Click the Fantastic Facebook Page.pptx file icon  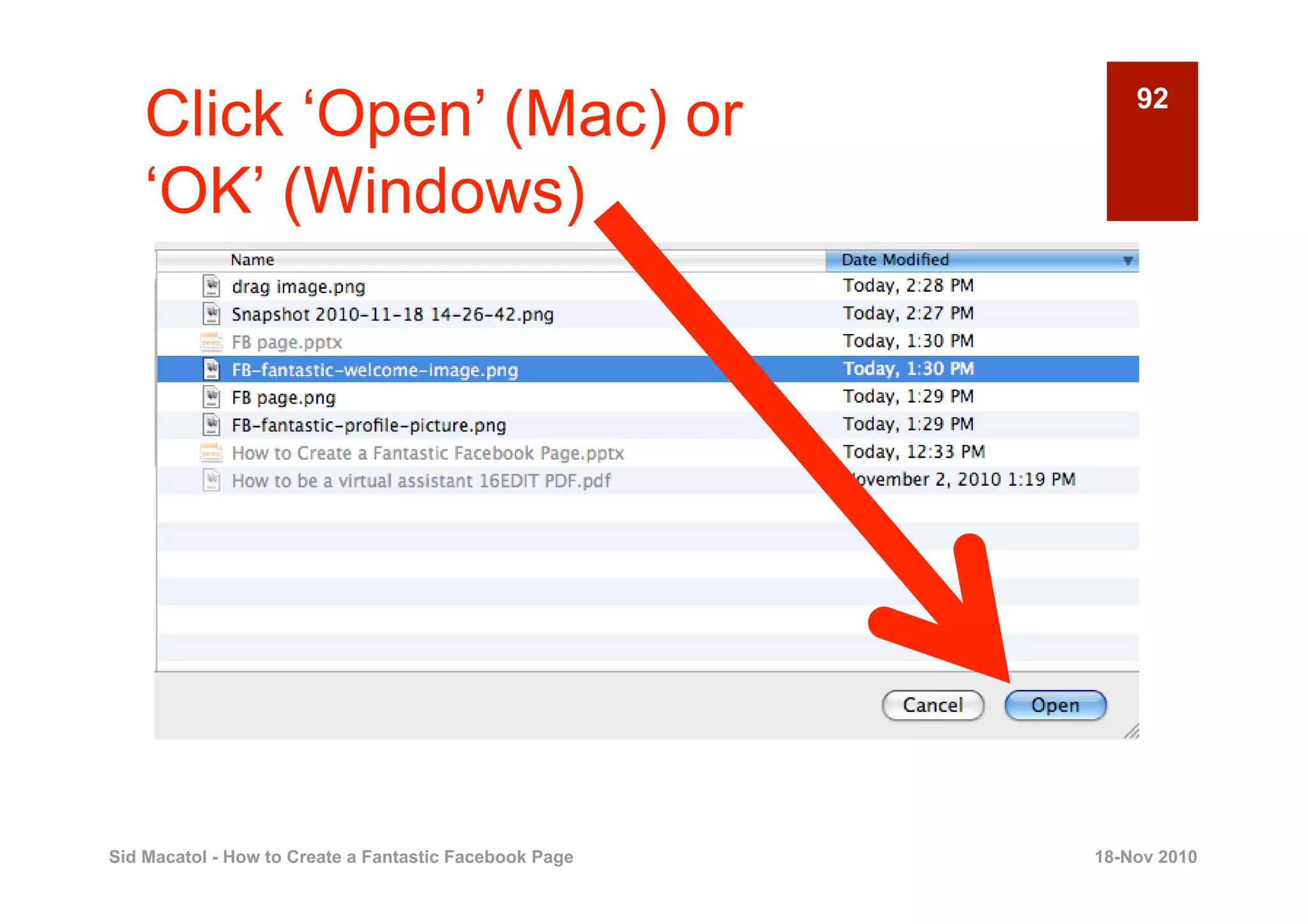pos(211,453)
